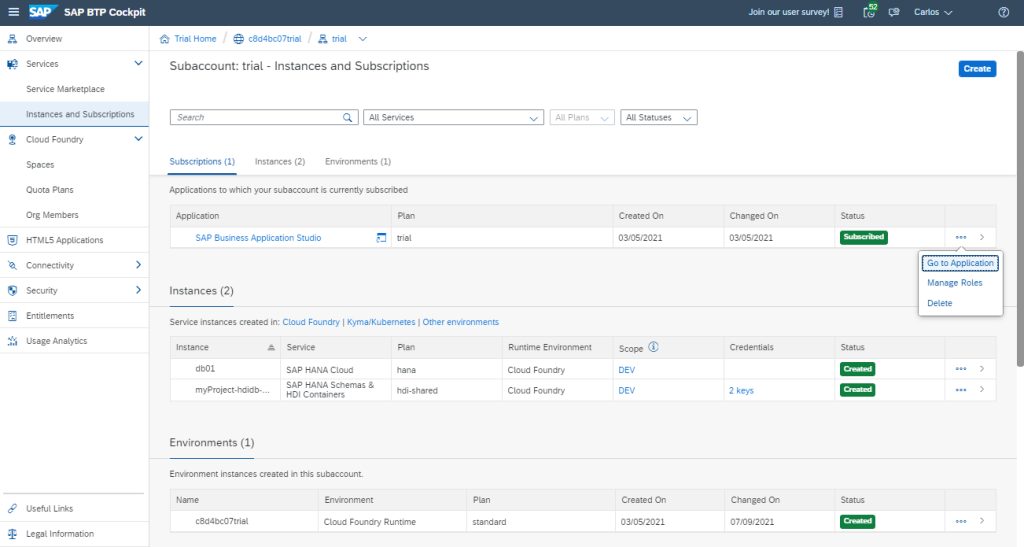
Task: Open the help question mark icon
Action: tap(1004, 12)
